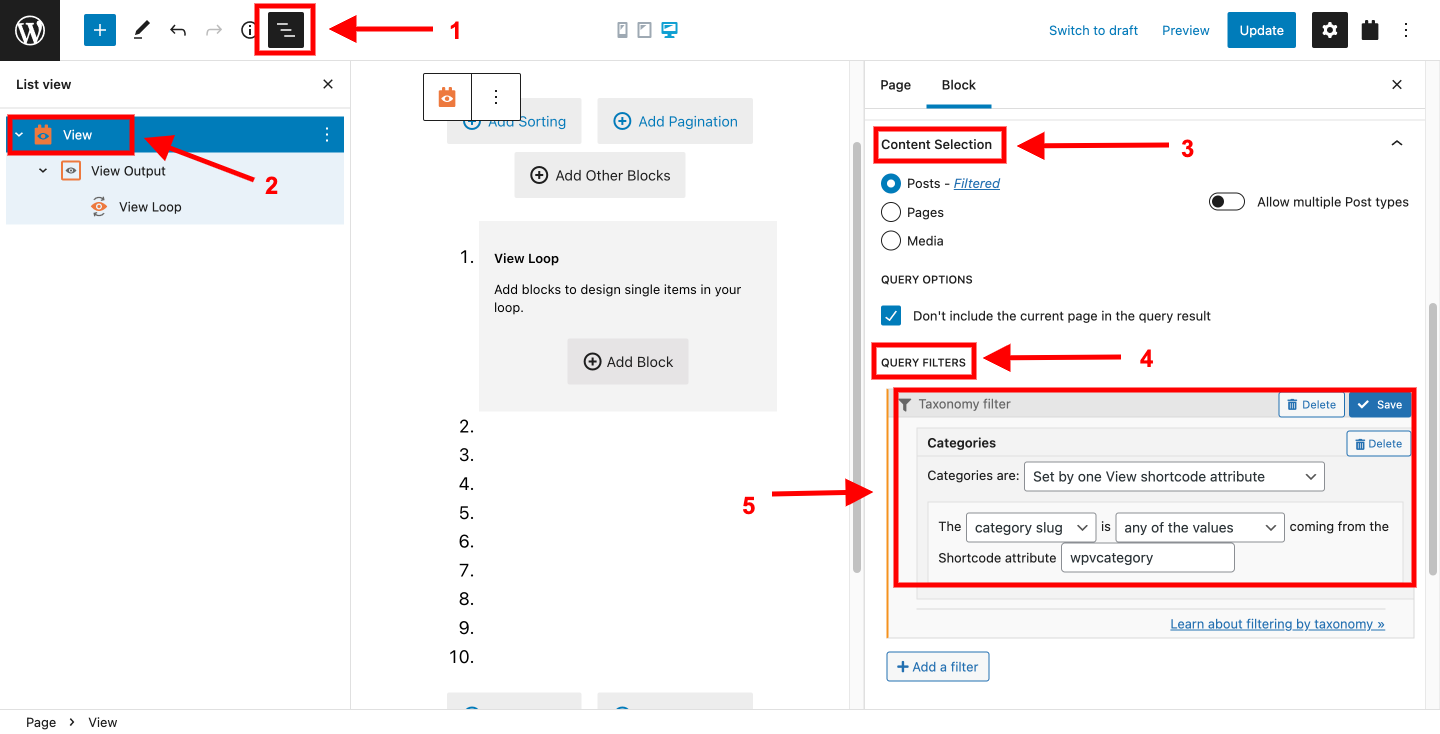Toggle the List View toolbar icon
This screenshot has width=1440, height=734.
pos(286,30)
